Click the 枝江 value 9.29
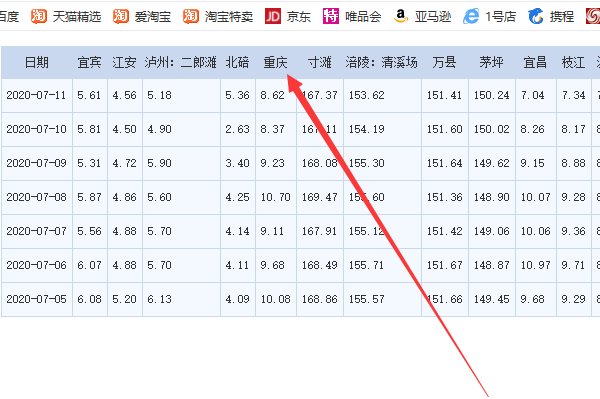The height and width of the screenshot is (399, 600). coord(573,299)
